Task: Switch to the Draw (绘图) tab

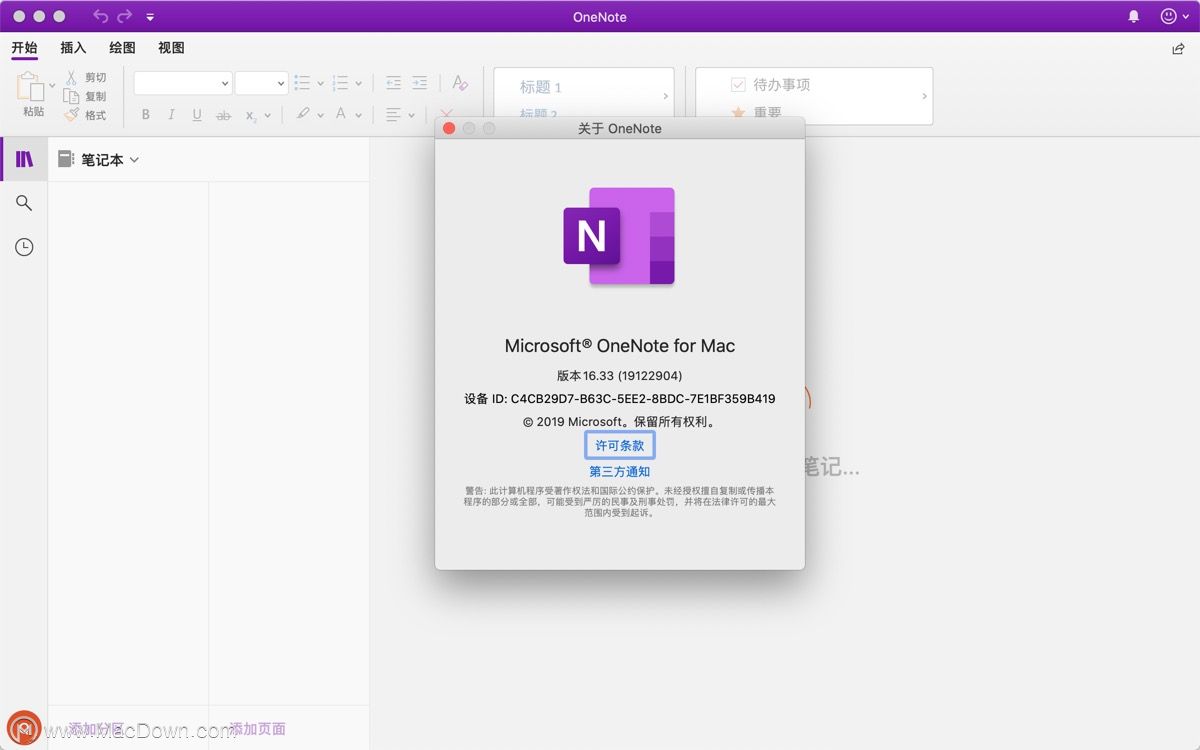Action: click(x=122, y=48)
